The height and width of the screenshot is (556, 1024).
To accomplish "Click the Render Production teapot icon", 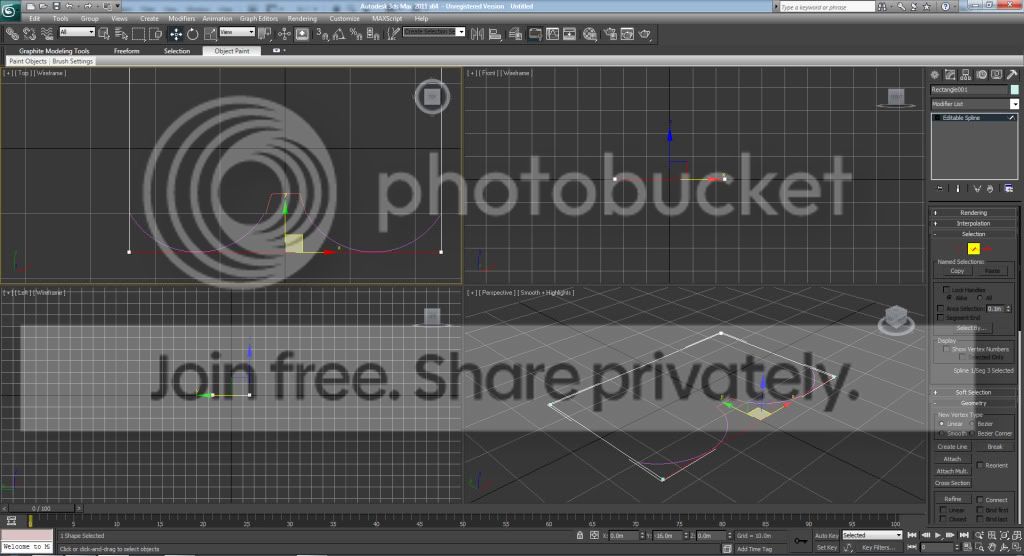I will tap(645, 34).
